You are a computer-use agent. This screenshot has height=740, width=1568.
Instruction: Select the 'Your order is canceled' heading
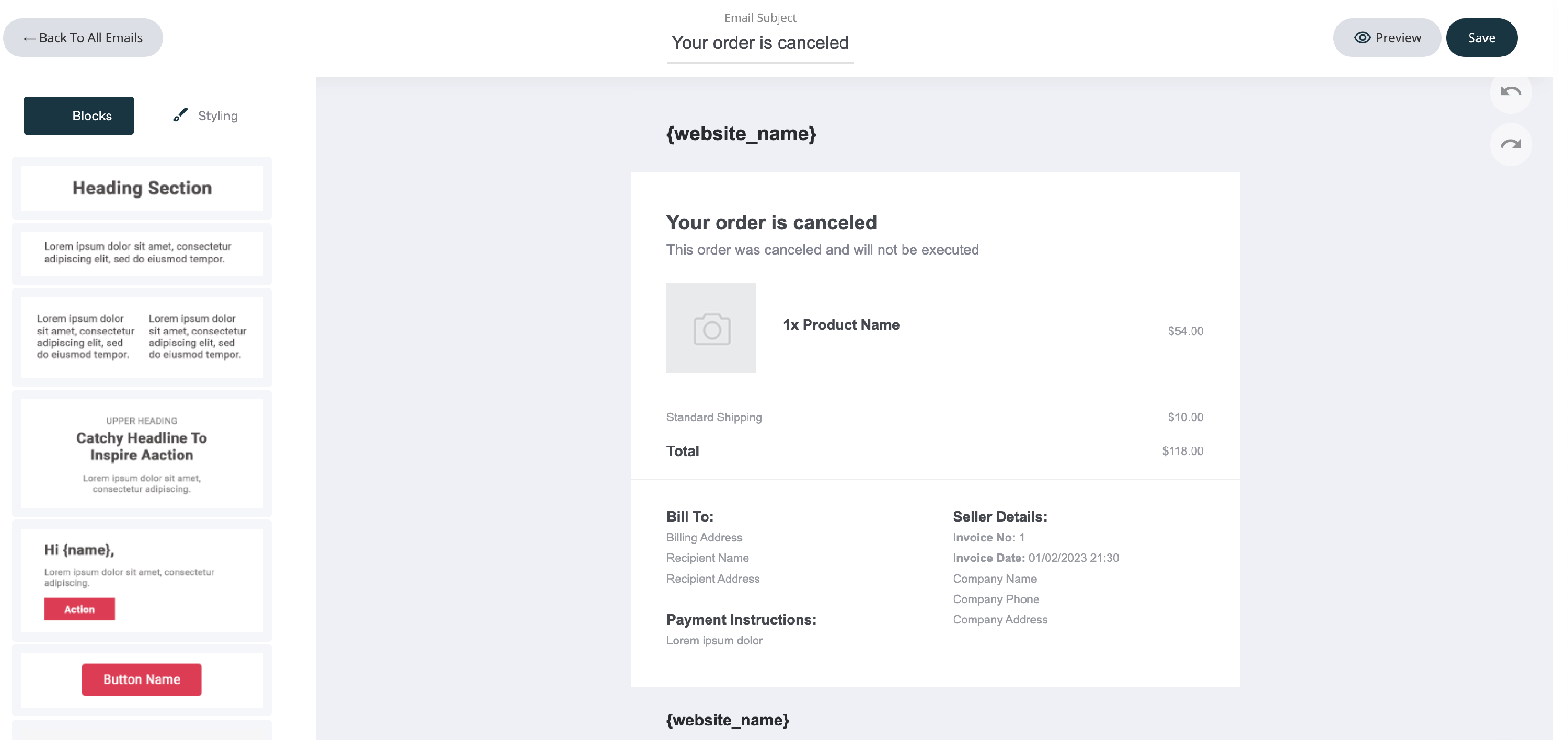coord(771,223)
